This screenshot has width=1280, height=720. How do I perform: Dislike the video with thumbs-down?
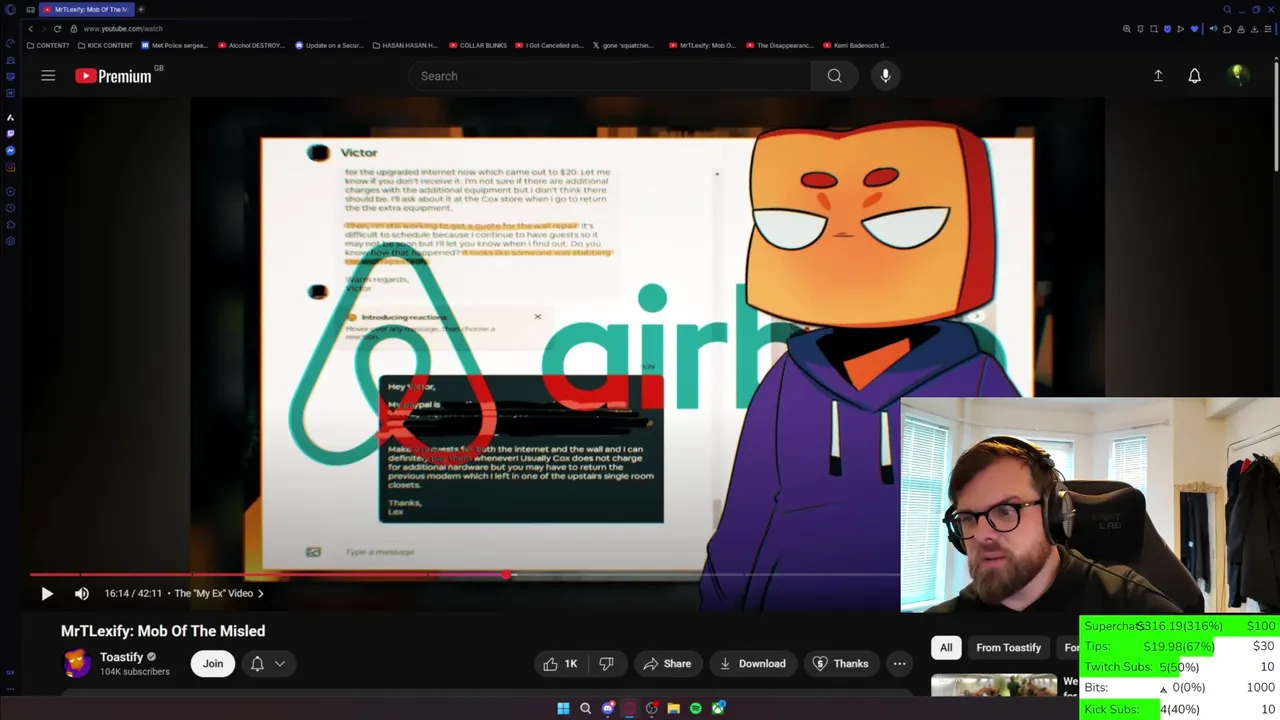point(606,664)
